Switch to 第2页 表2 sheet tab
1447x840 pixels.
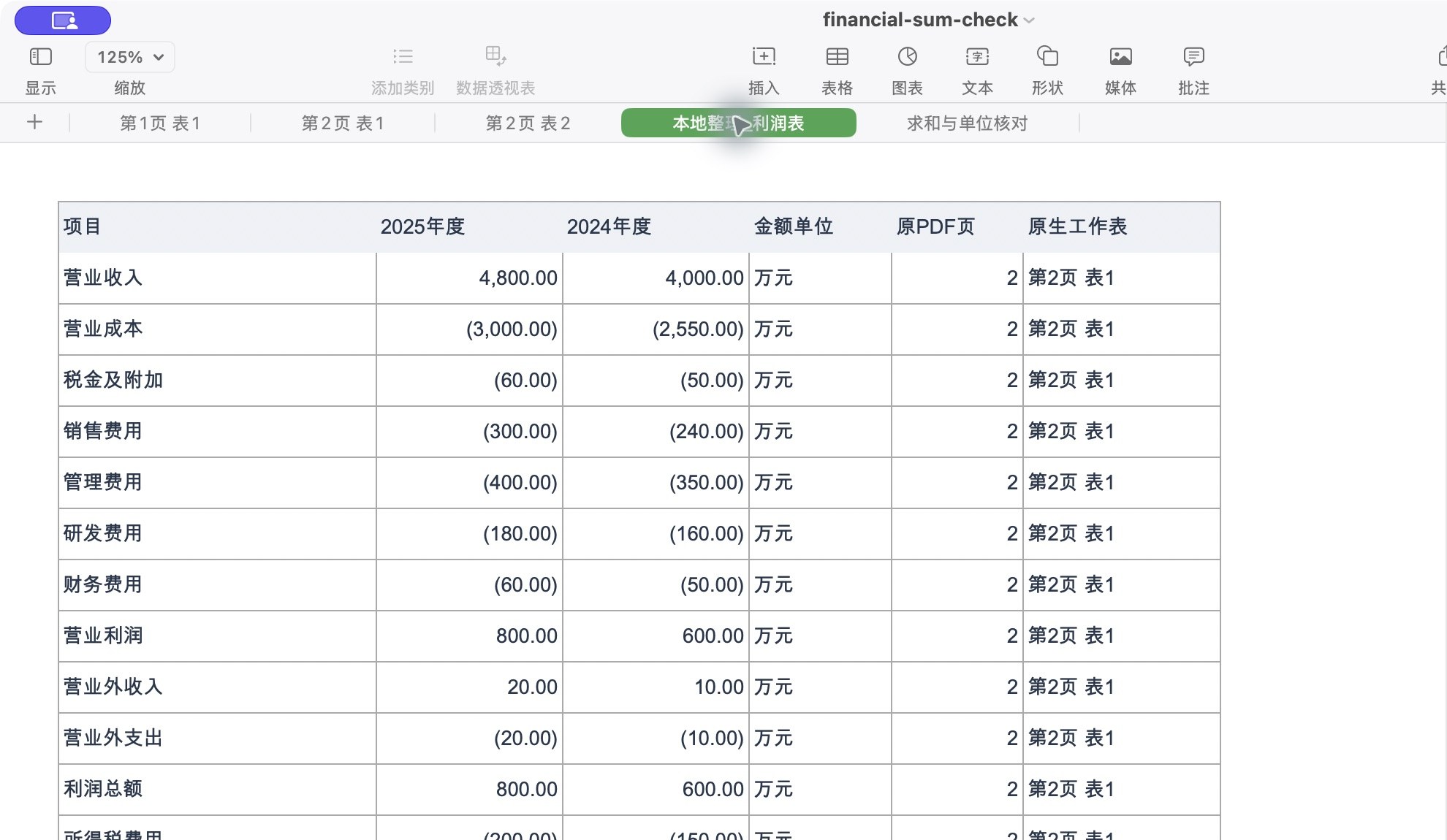(x=528, y=123)
